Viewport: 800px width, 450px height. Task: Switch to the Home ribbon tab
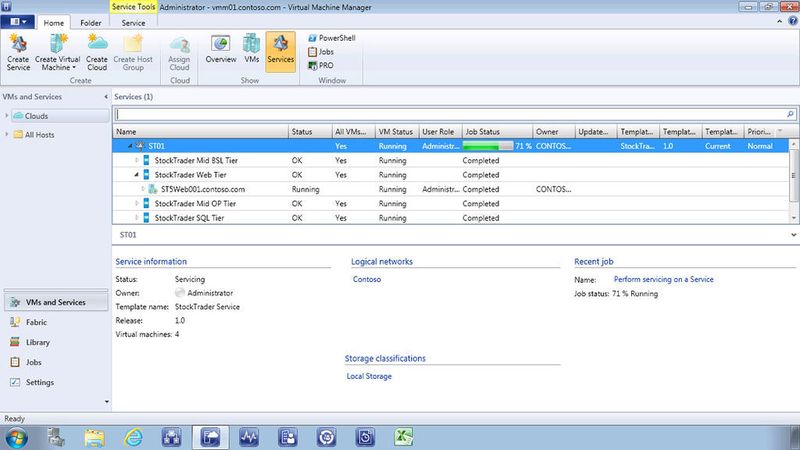[54, 23]
